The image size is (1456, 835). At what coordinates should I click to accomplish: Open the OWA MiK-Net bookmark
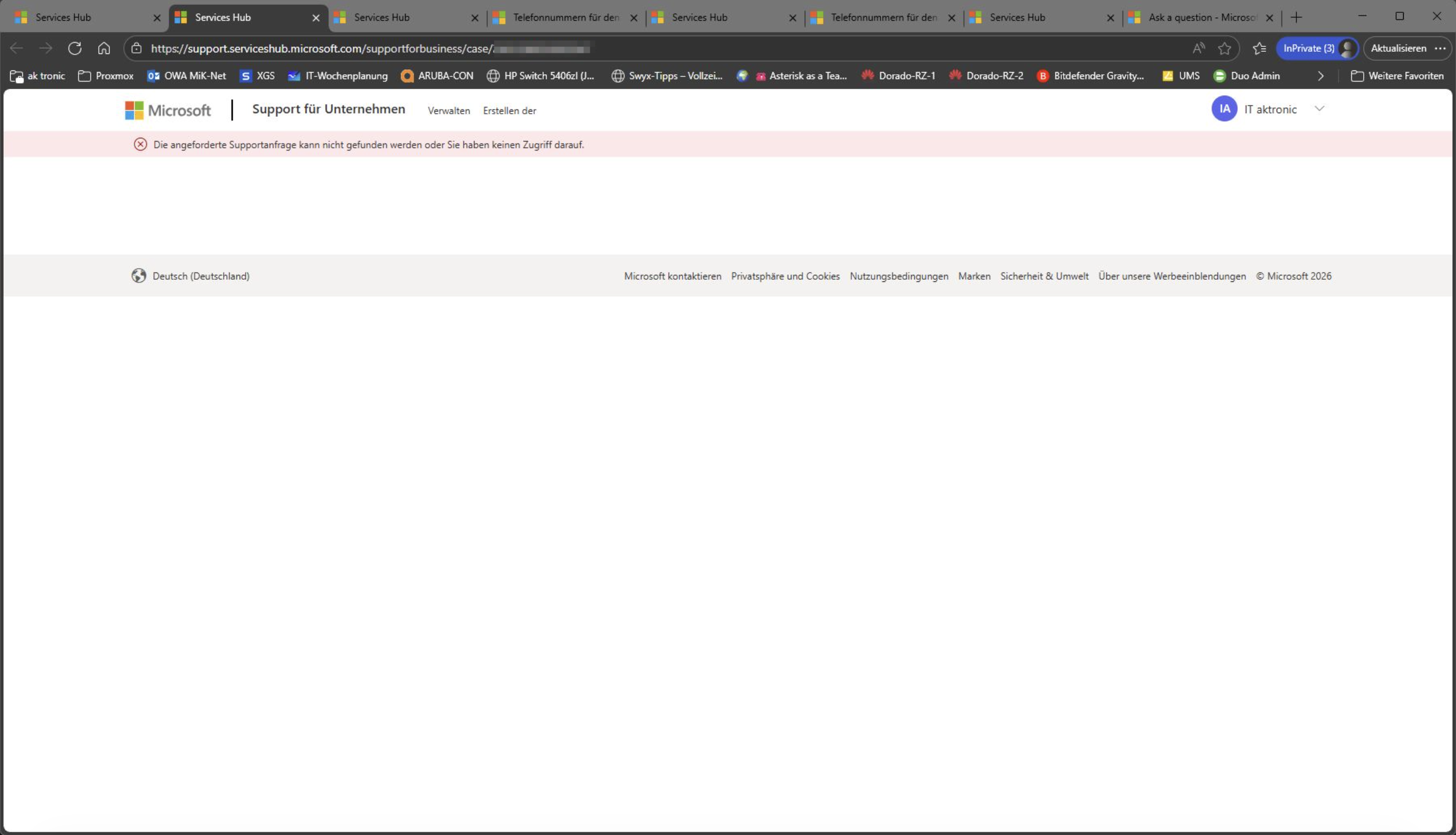point(186,76)
